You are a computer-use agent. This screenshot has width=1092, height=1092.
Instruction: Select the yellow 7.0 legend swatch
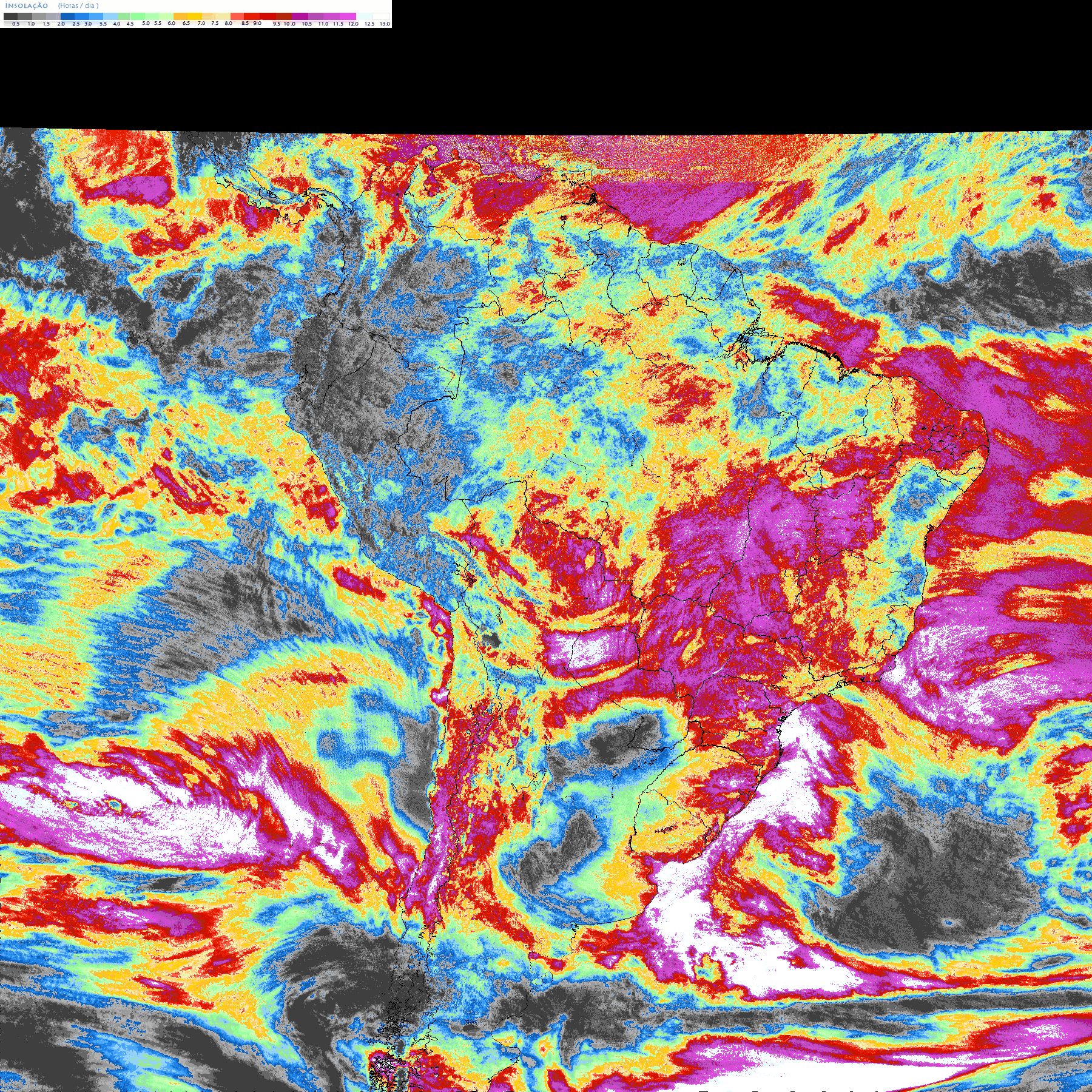[x=195, y=16]
